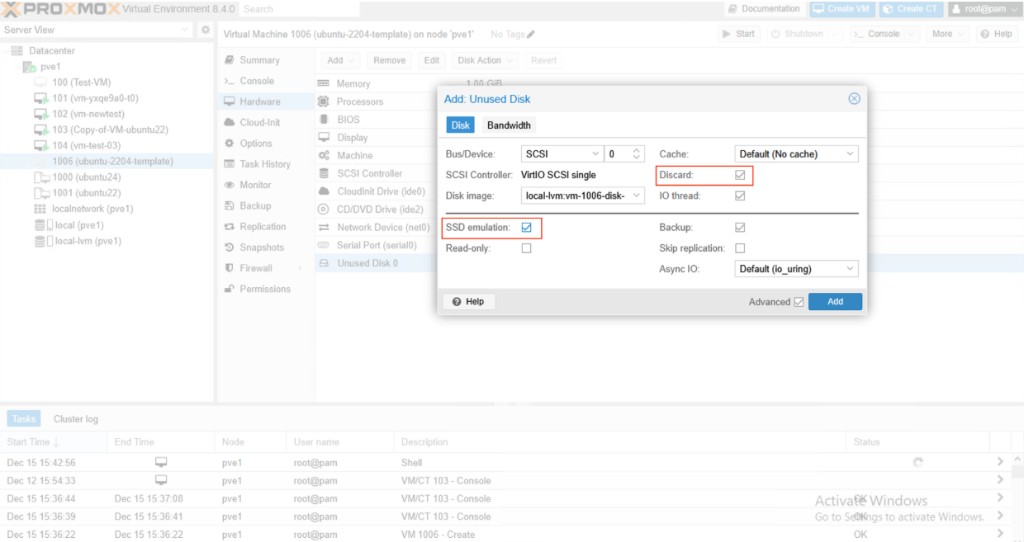1024x542 pixels.
Task: Switch to the Bandwidth tab
Action: pyautogui.click(x=509, y=125)
